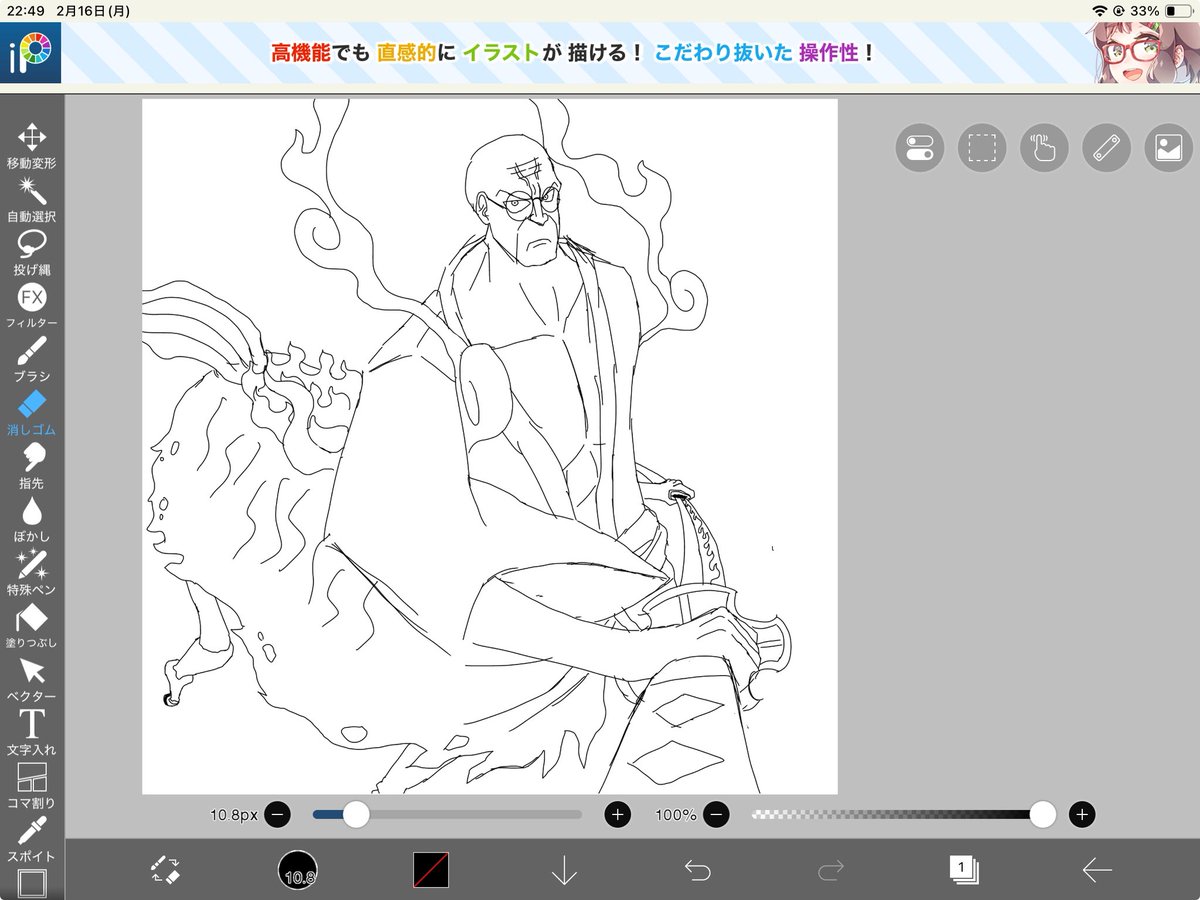The image size is (1200, 900).
Task: Select the 移動変形 transform tool
Action: tap(32, 146)
